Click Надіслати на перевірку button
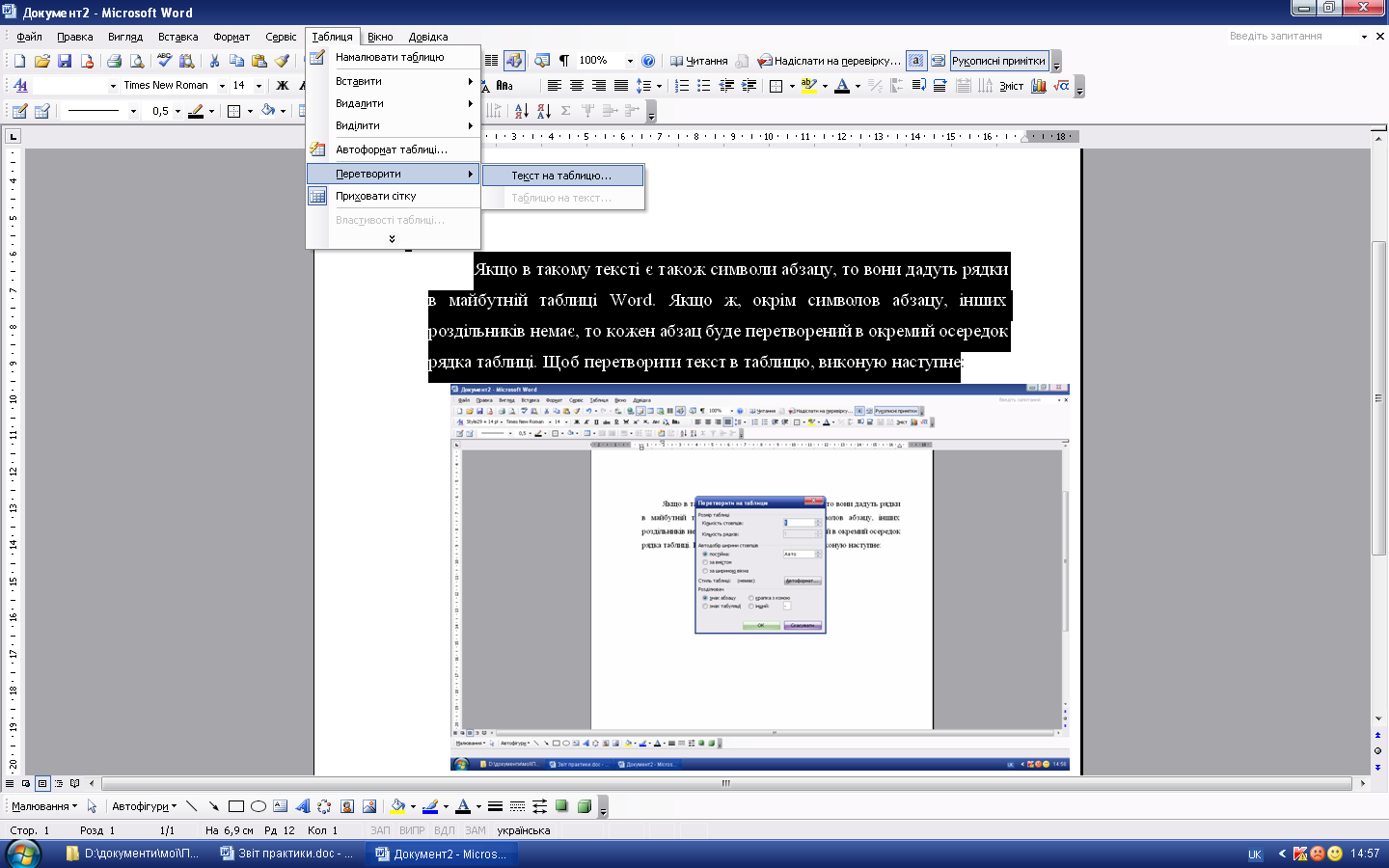Image resolution: width=1389 pixels, height=868 pixels. click(x=829, y=61)
